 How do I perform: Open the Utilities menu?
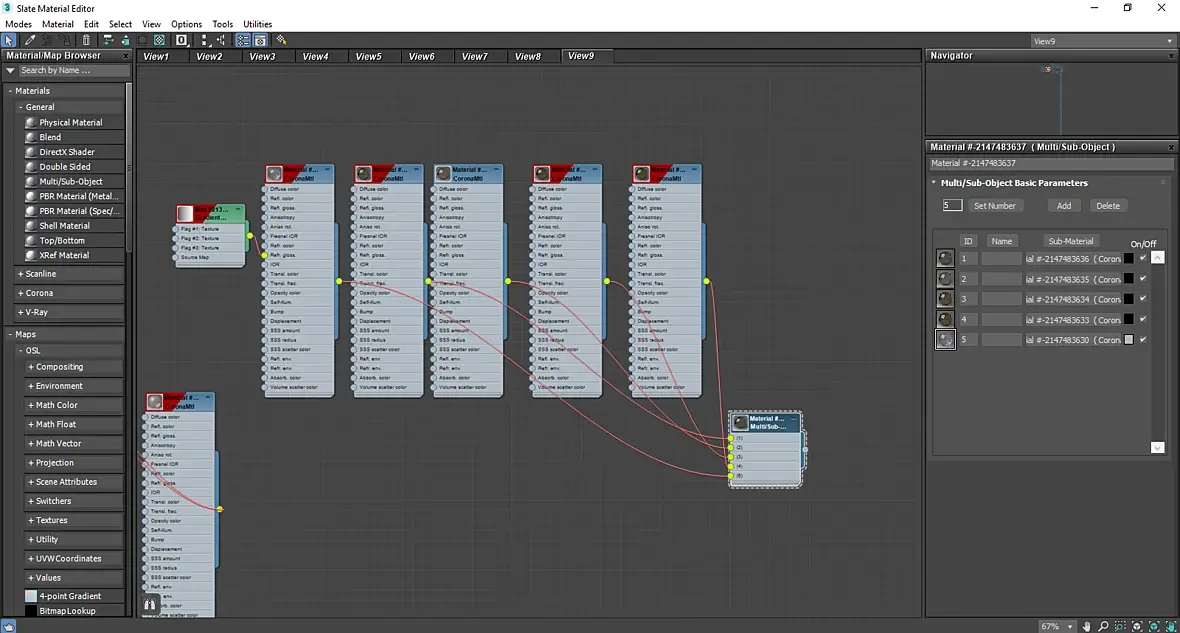coord(257,24)
